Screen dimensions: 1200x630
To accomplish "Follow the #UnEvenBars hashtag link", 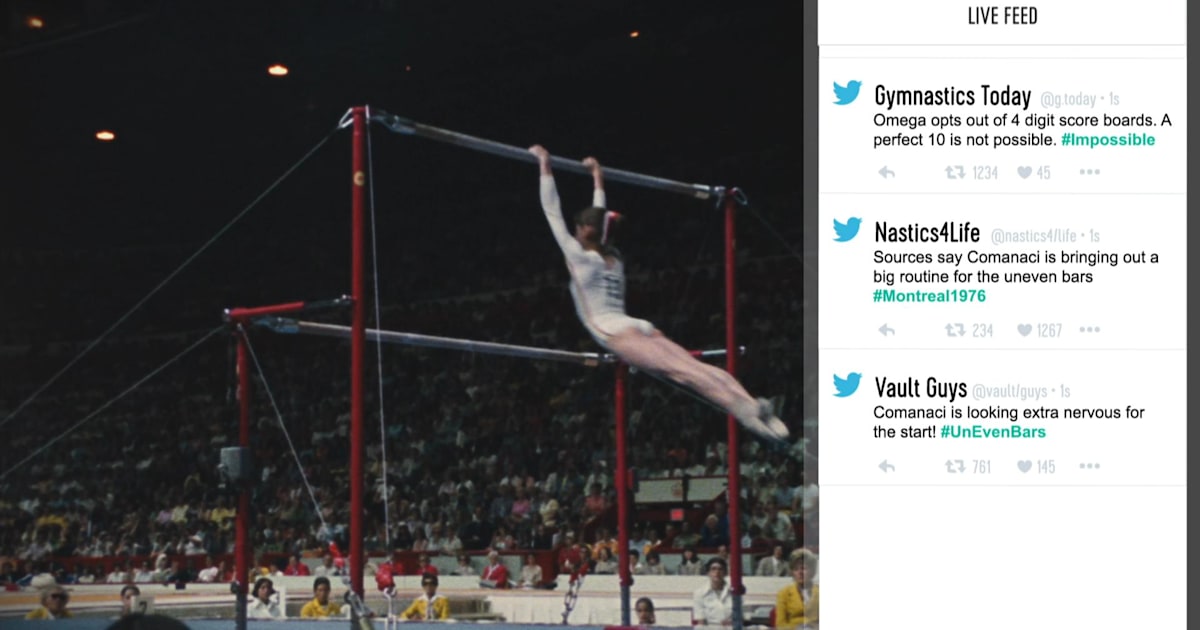I will (993, 432).
